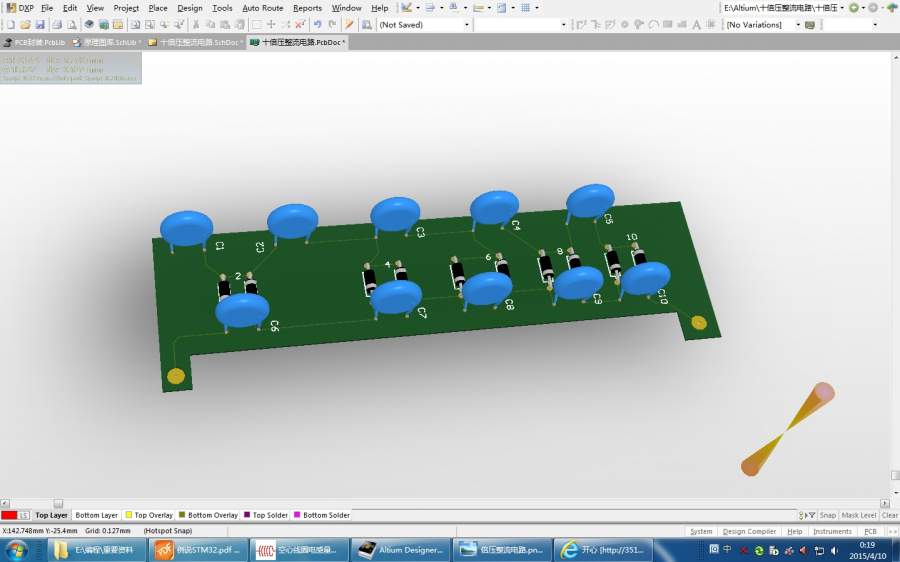This screenshot has width=900, height=562.
Task: Switch to the PCB封装.PcbLib tab
Action: pos(35,42)
